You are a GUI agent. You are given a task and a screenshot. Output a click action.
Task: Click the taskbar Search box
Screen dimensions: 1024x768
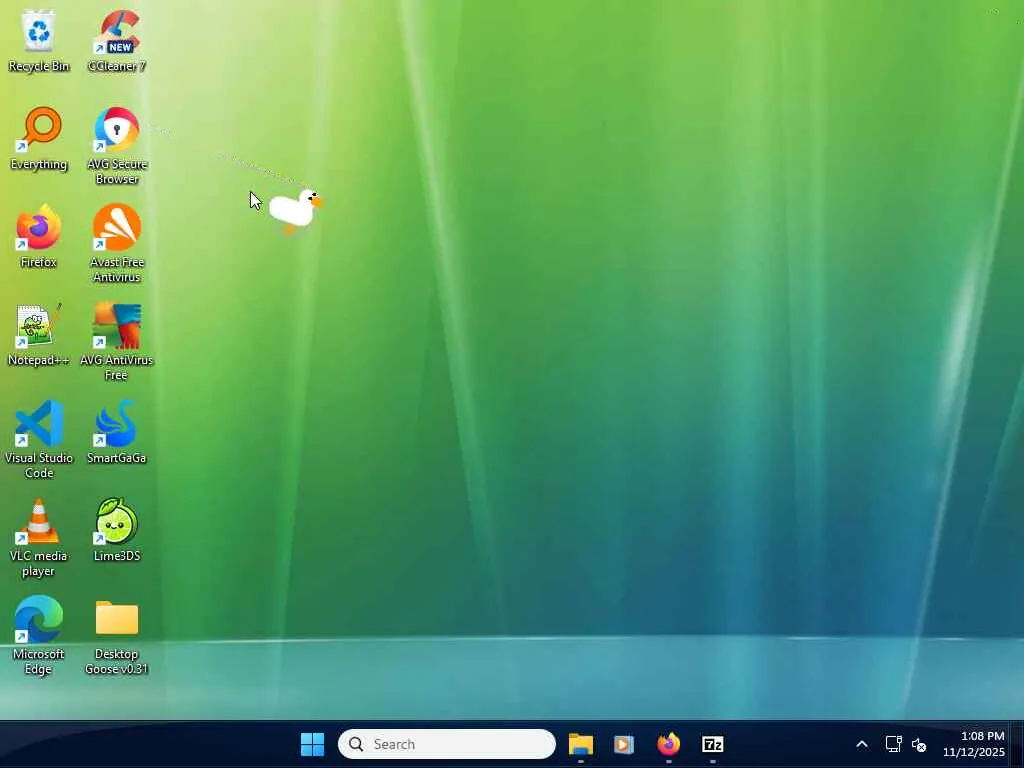447,744
